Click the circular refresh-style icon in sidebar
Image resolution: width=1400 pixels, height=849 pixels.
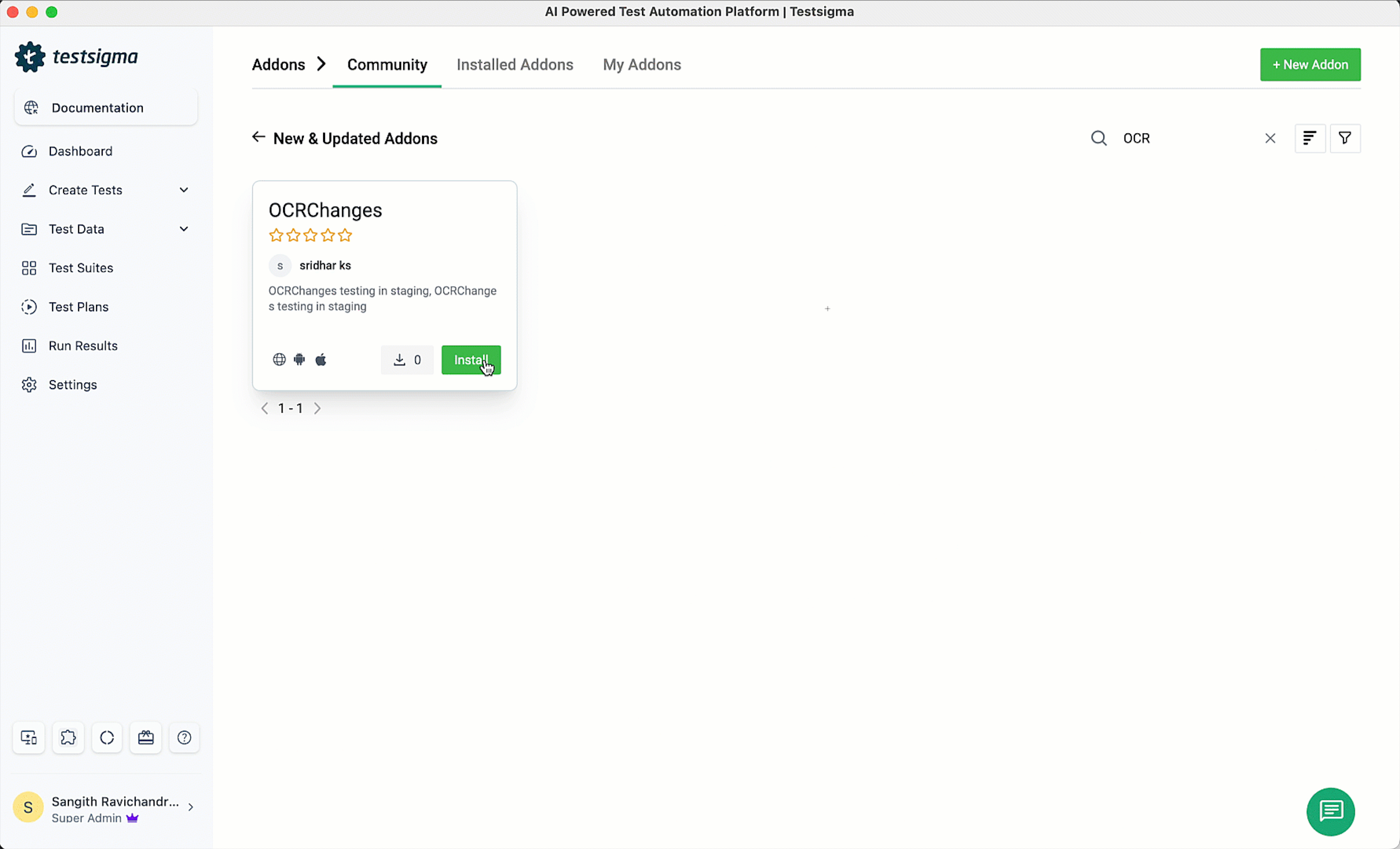(x=107, y=738)
